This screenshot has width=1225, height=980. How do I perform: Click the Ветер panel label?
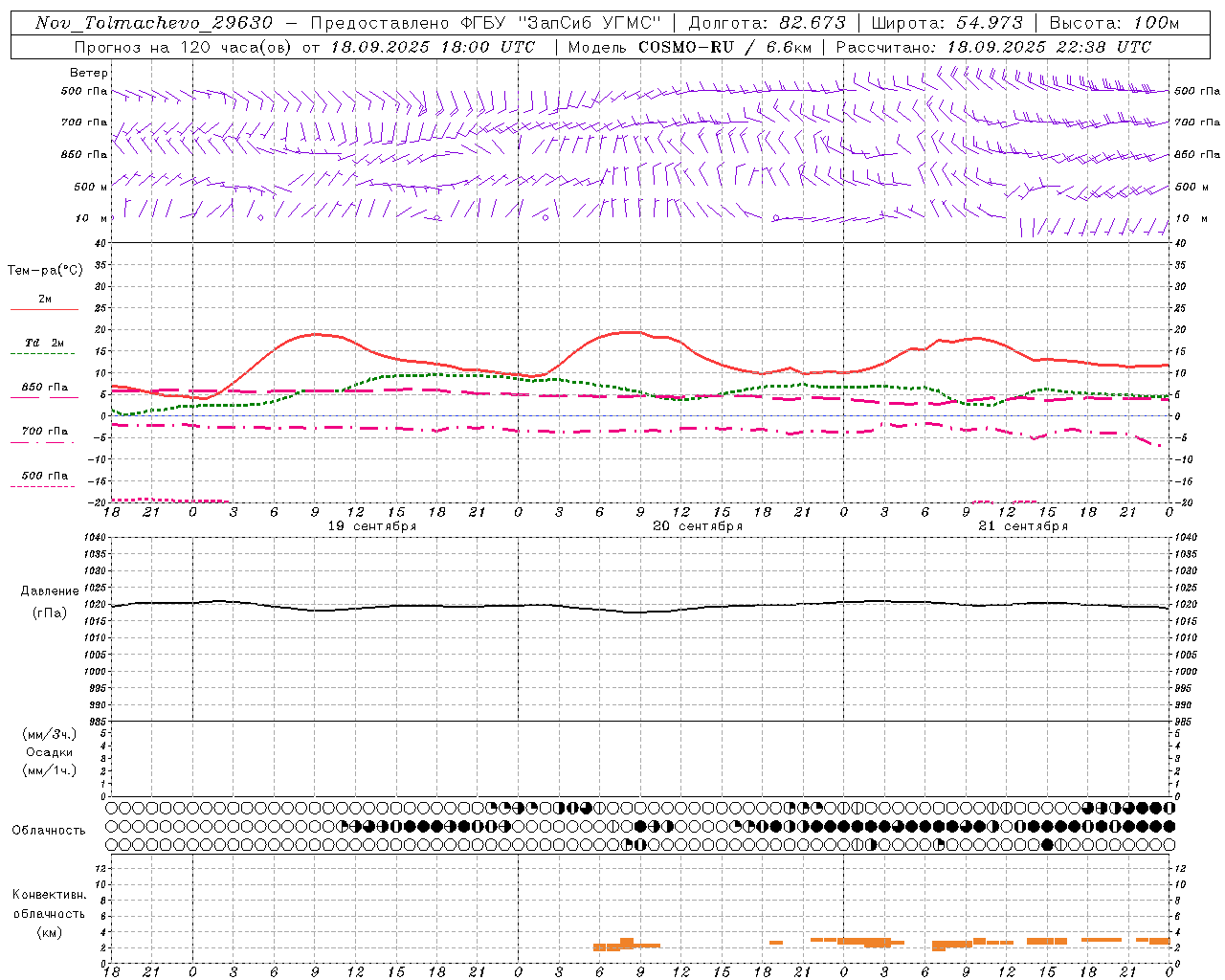(89, 73)
